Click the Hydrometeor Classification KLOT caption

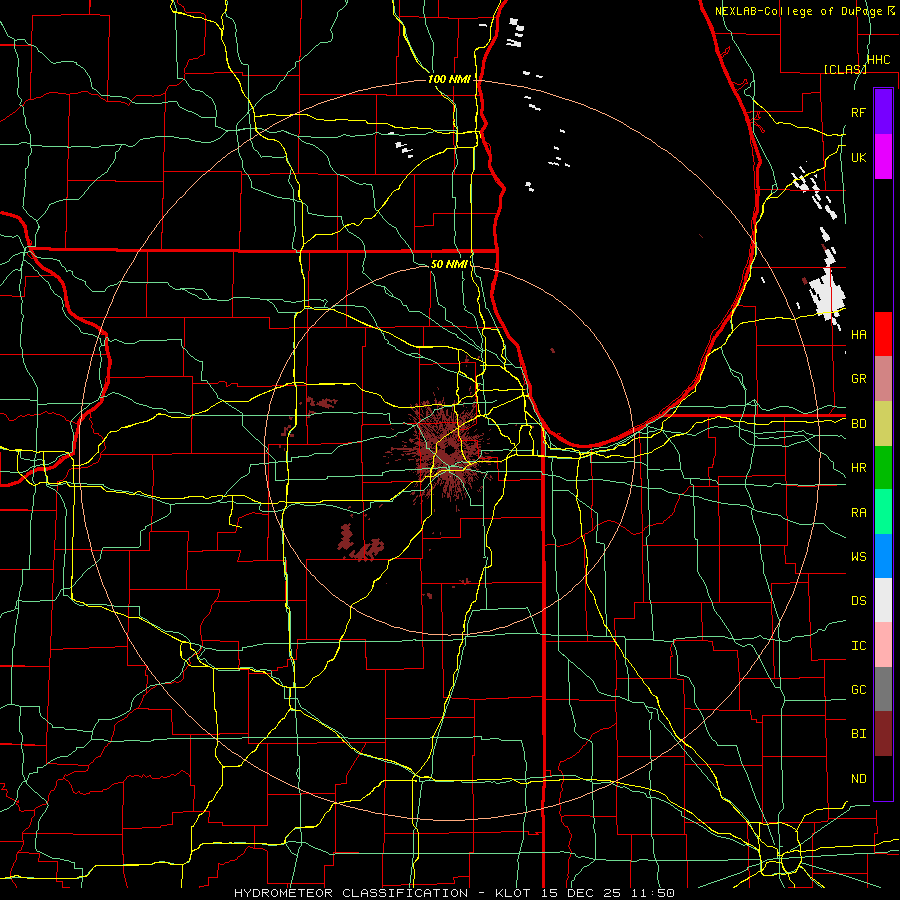click(454, 893)
